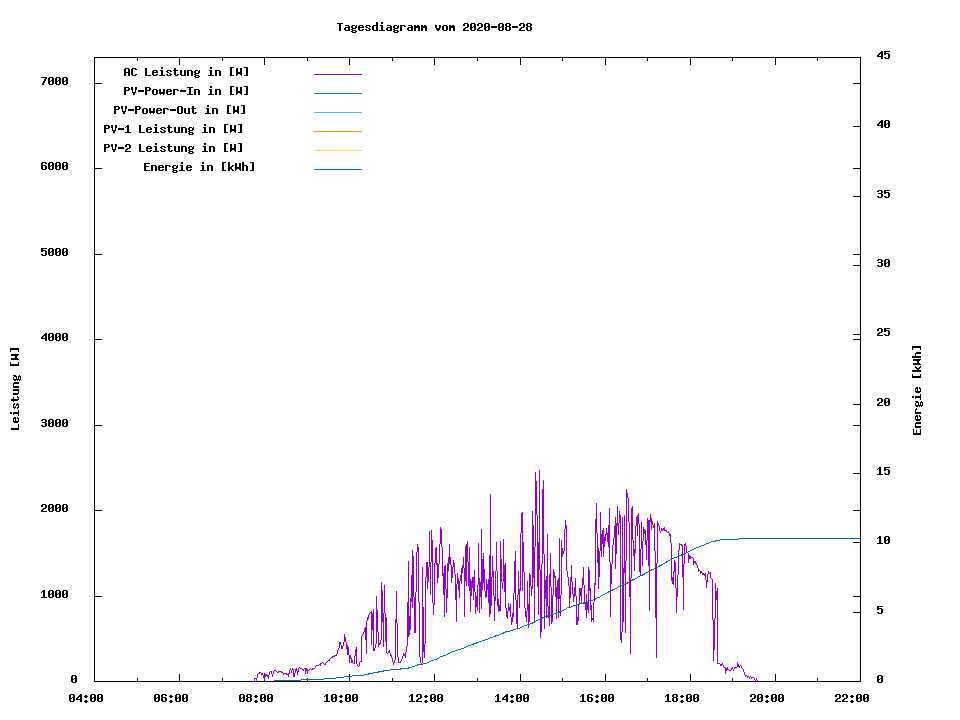Click the purple AC Leistung legend line
Screen dimensions: 960x720
coord(337,74)
